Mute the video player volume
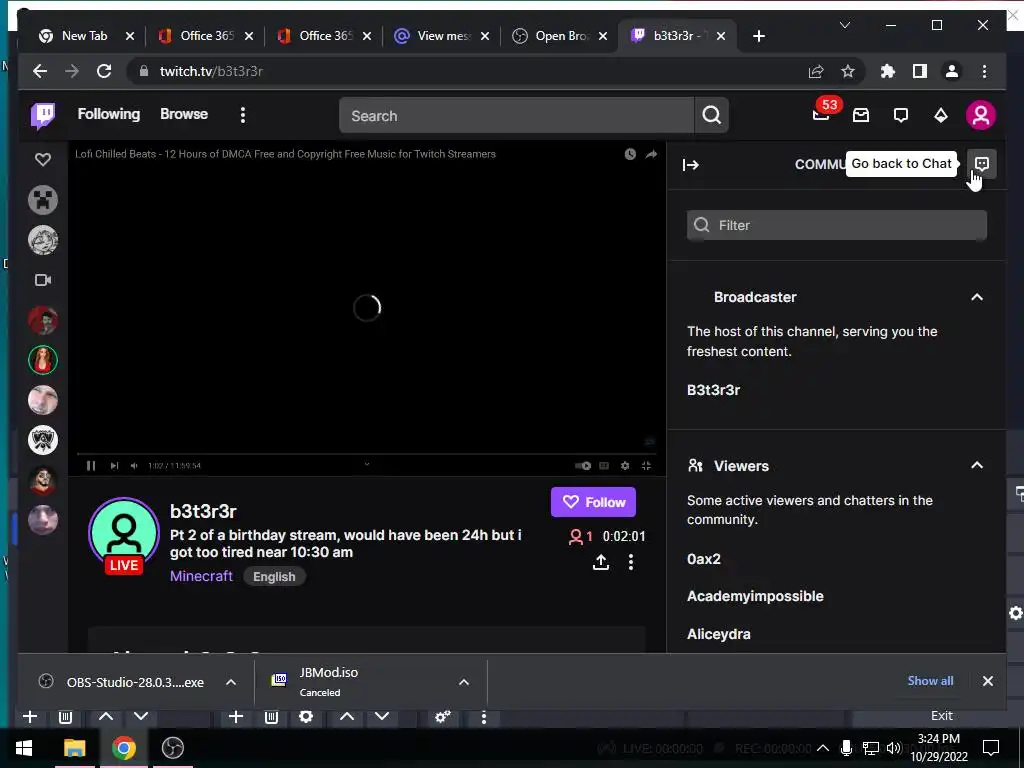The height and width of the screenshot is (768, 1024). tap(134, 466)
